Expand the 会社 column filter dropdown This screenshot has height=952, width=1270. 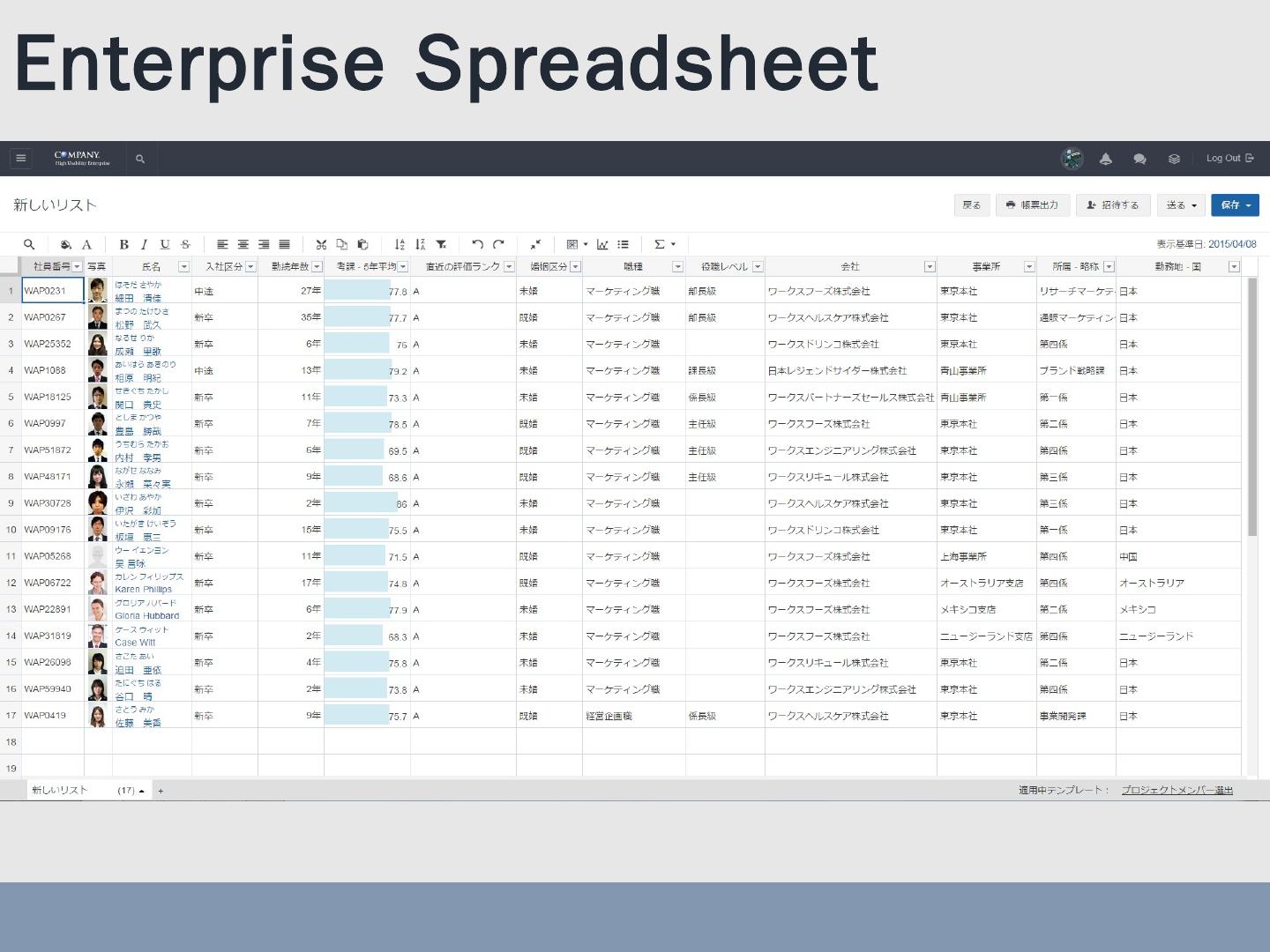pyautogui.click(x=929, y=266)
